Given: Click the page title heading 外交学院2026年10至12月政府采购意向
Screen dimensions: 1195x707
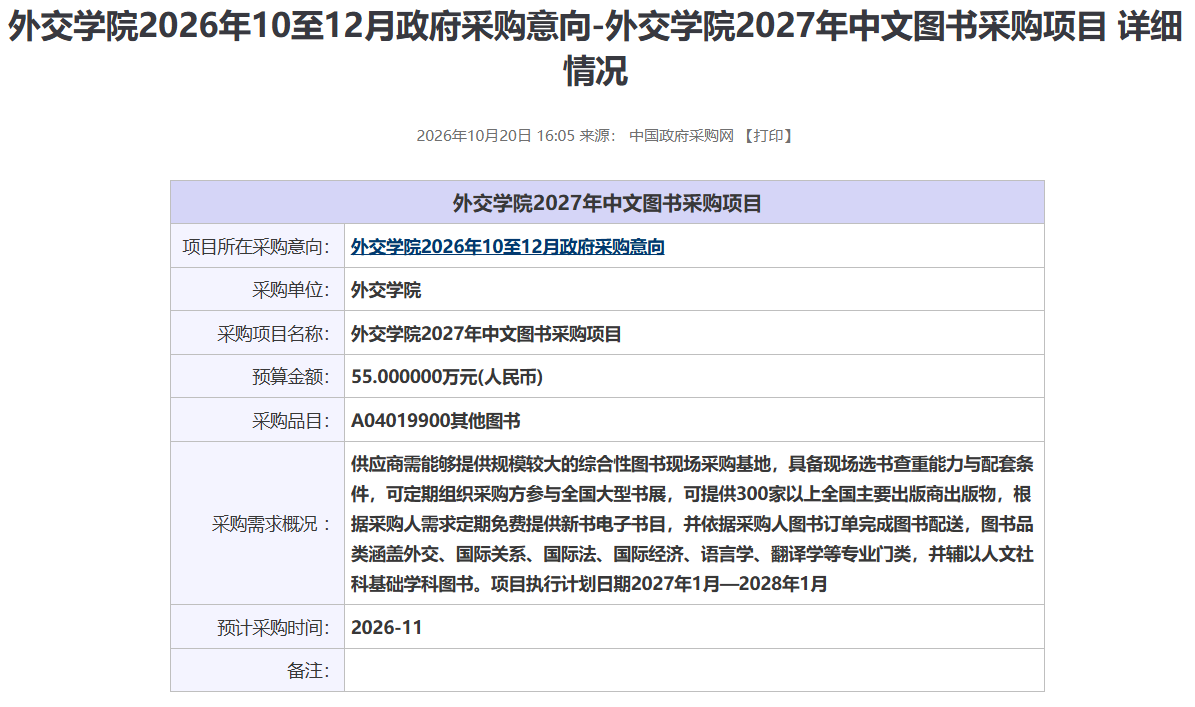Looking at the screenshot, I should (x=595, y=49).
